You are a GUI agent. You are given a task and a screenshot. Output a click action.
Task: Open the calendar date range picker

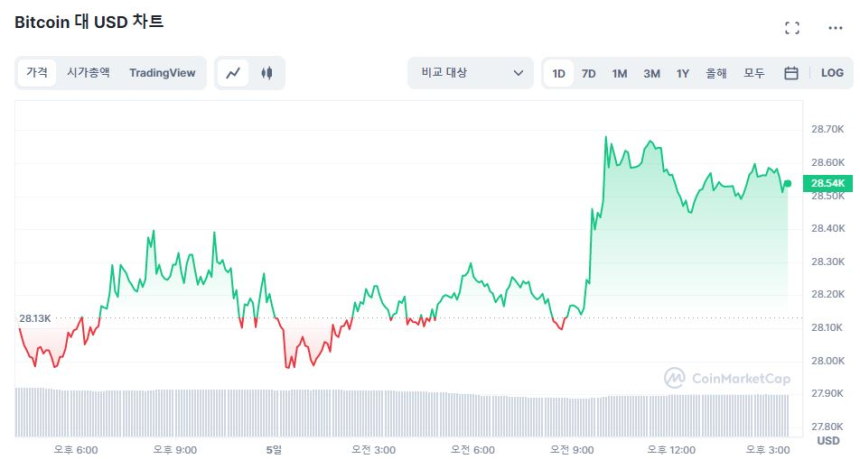pos(791,73)
